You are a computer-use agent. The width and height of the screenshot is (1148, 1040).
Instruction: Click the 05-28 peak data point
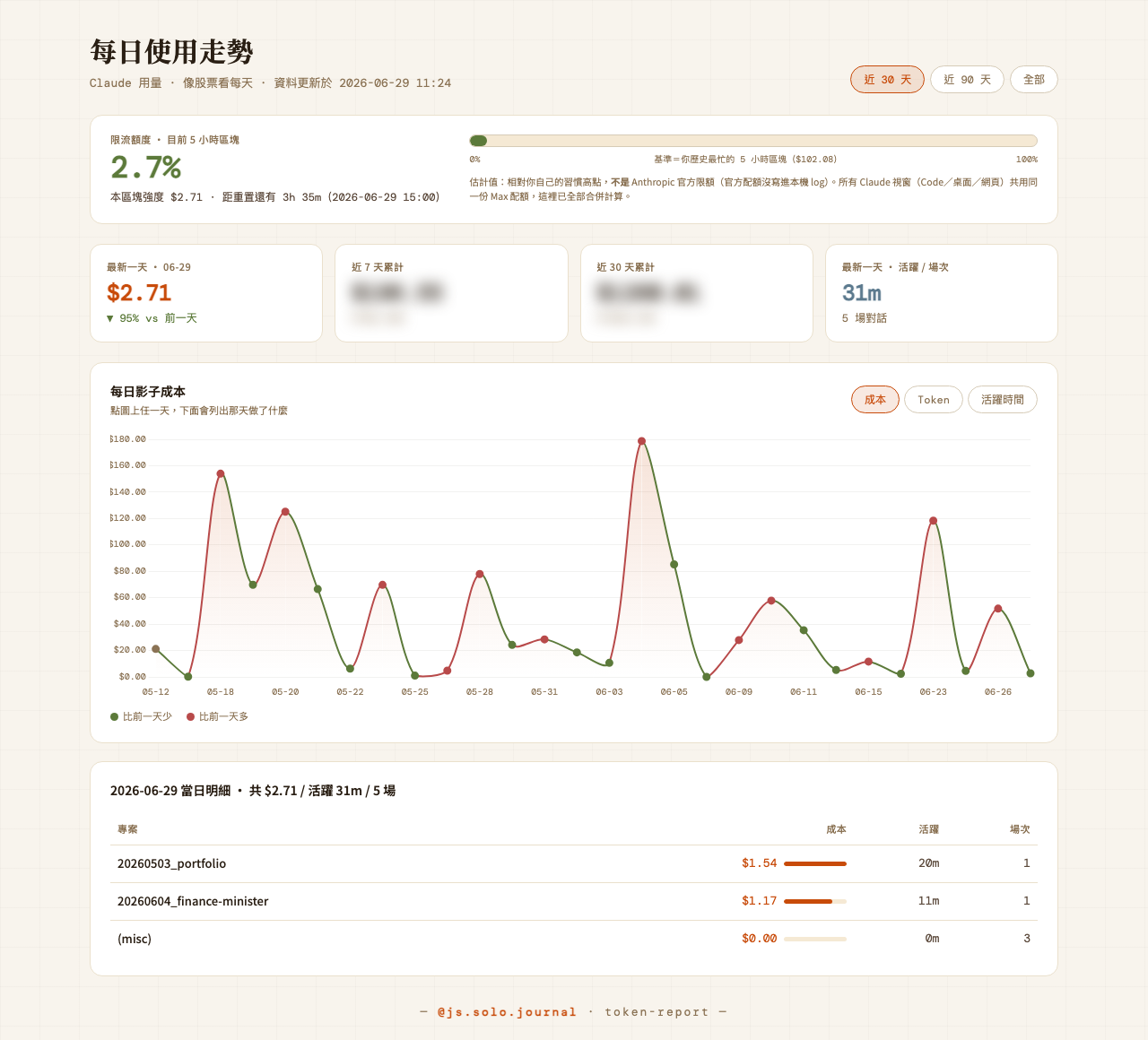480,574
